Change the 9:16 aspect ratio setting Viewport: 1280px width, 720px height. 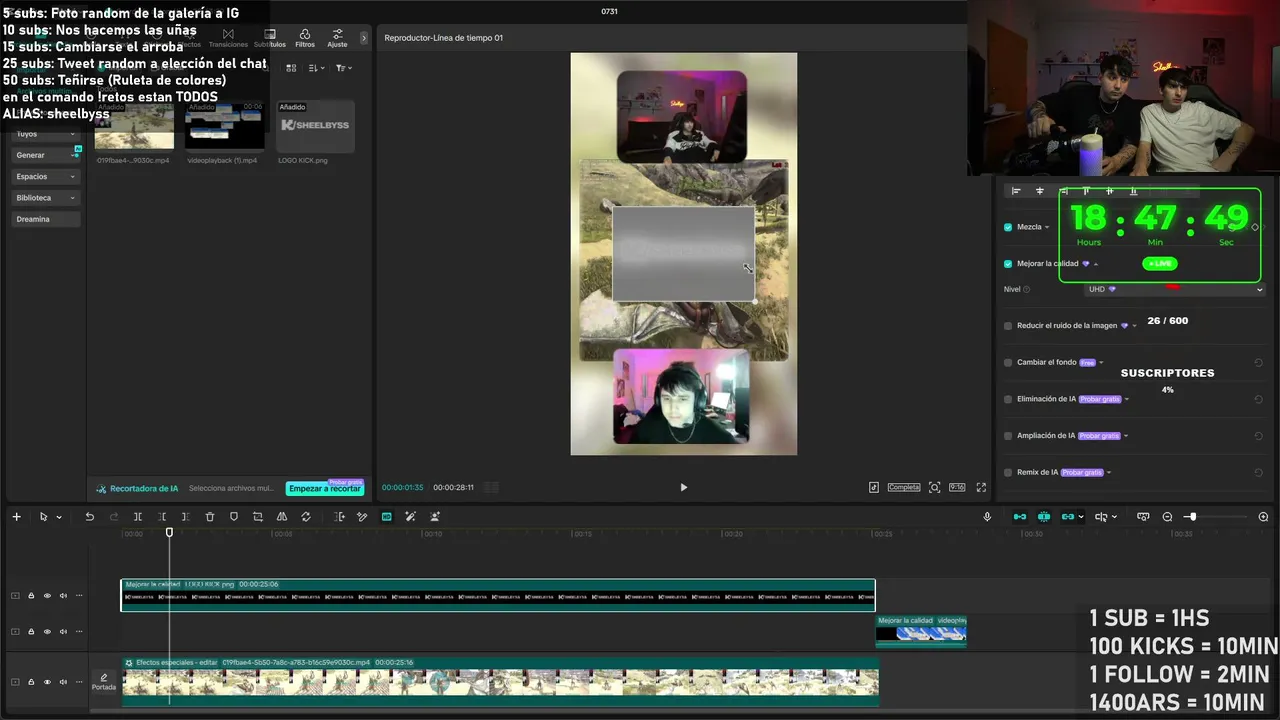[x=957, y=487]
